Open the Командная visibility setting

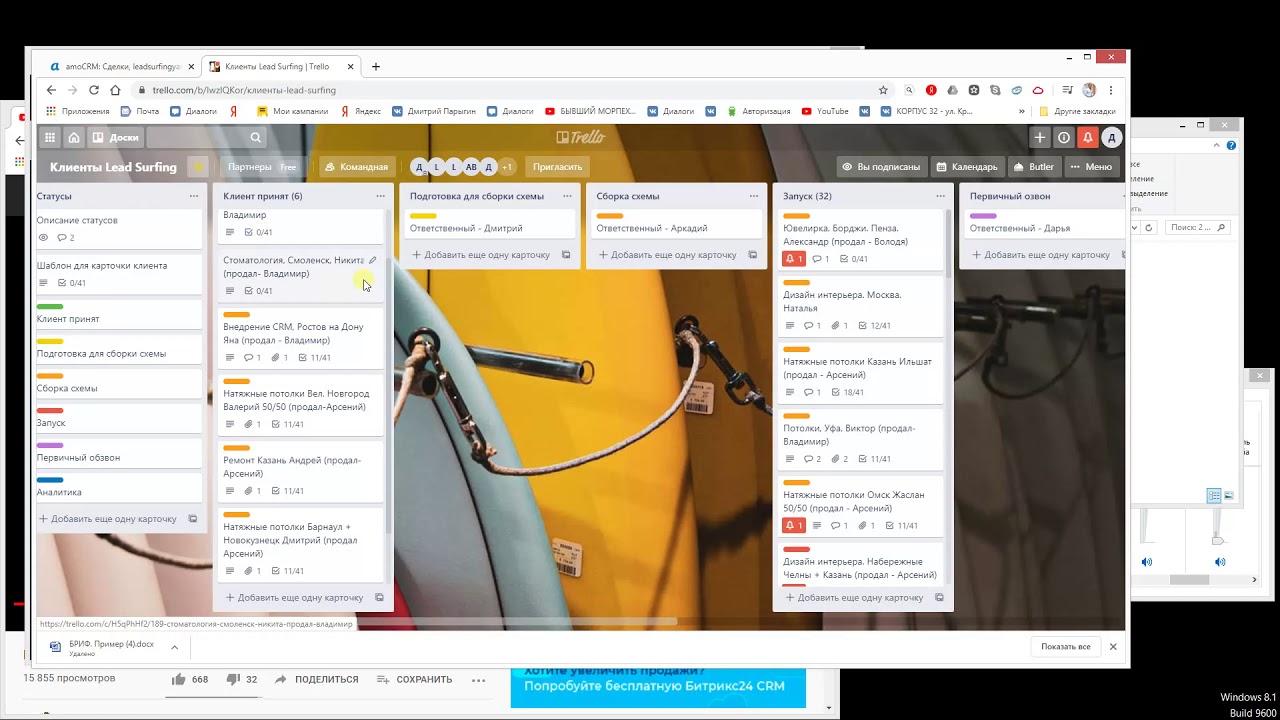click(x=356, y=167)
